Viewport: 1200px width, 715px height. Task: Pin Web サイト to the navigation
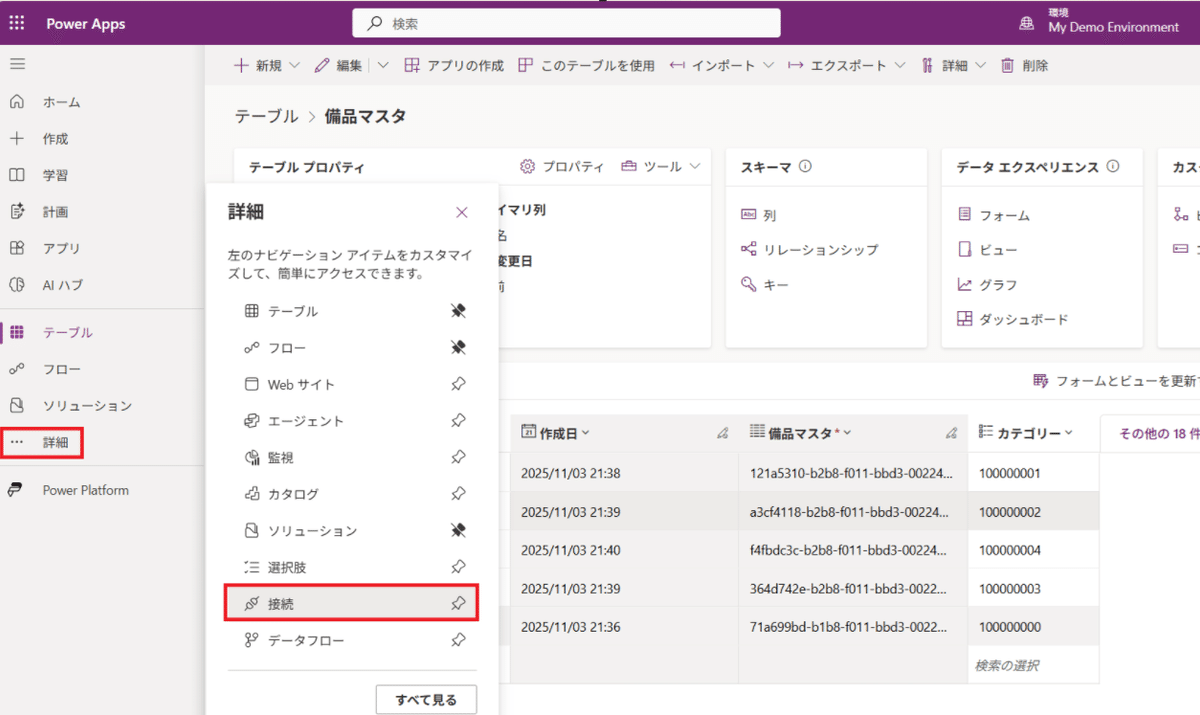click(458, 384)
